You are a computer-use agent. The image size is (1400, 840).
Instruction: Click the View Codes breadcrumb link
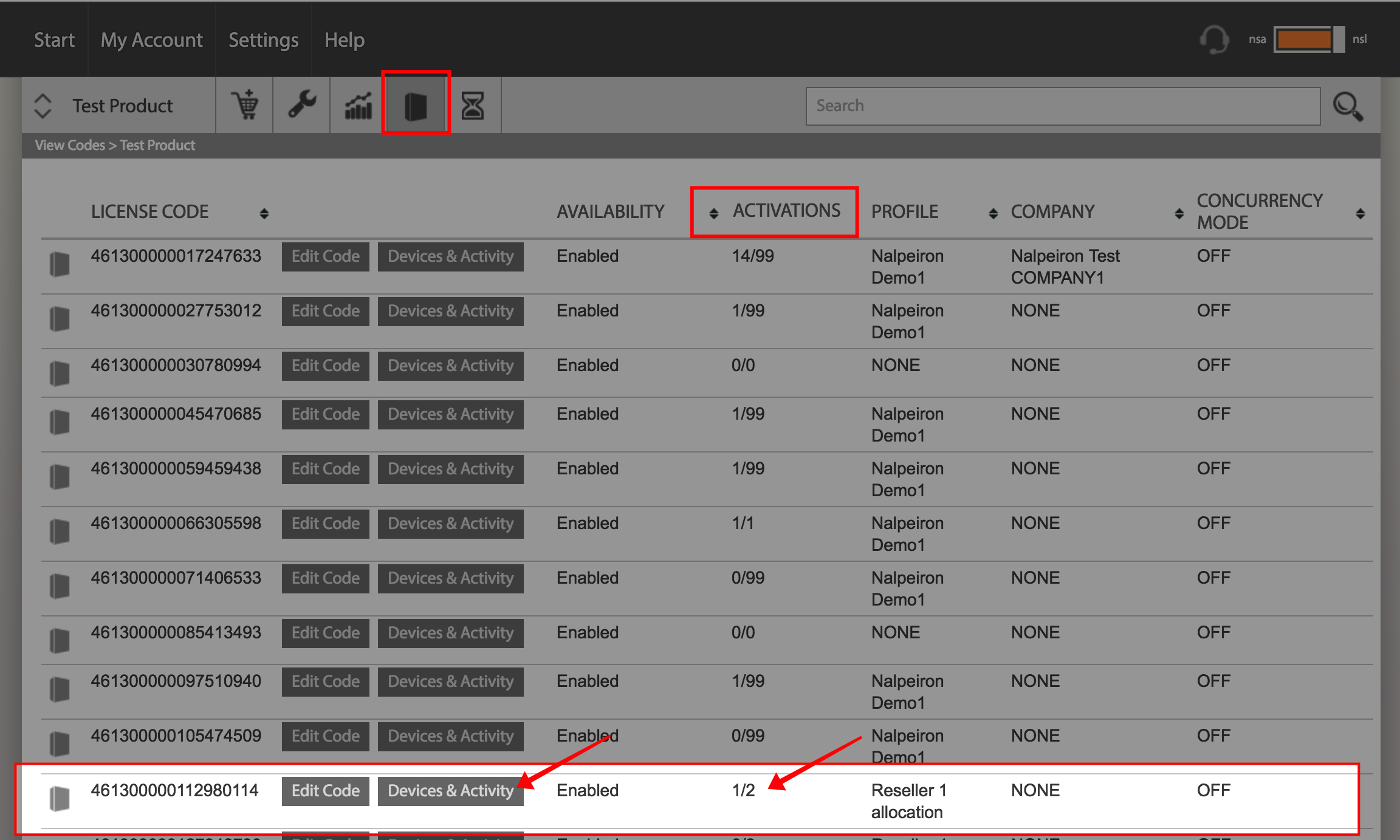point(70,145)
